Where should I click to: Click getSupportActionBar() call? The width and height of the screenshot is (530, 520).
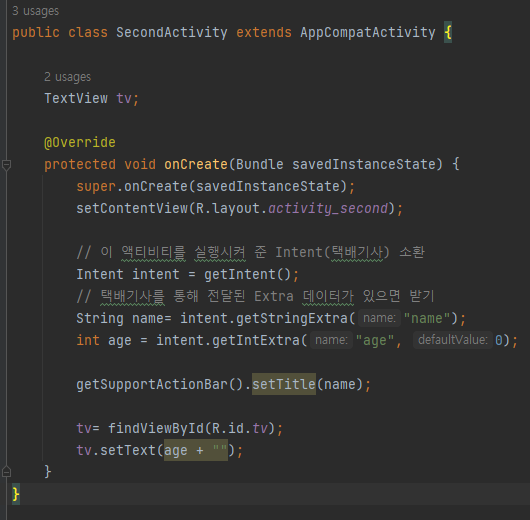click(x=159, y=384)
